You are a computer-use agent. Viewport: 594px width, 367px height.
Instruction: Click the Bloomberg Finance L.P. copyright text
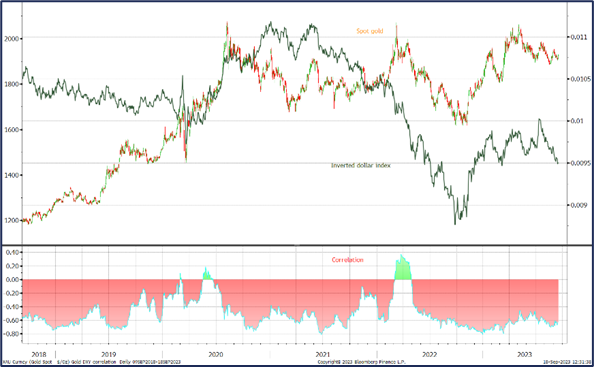point(362,362)
